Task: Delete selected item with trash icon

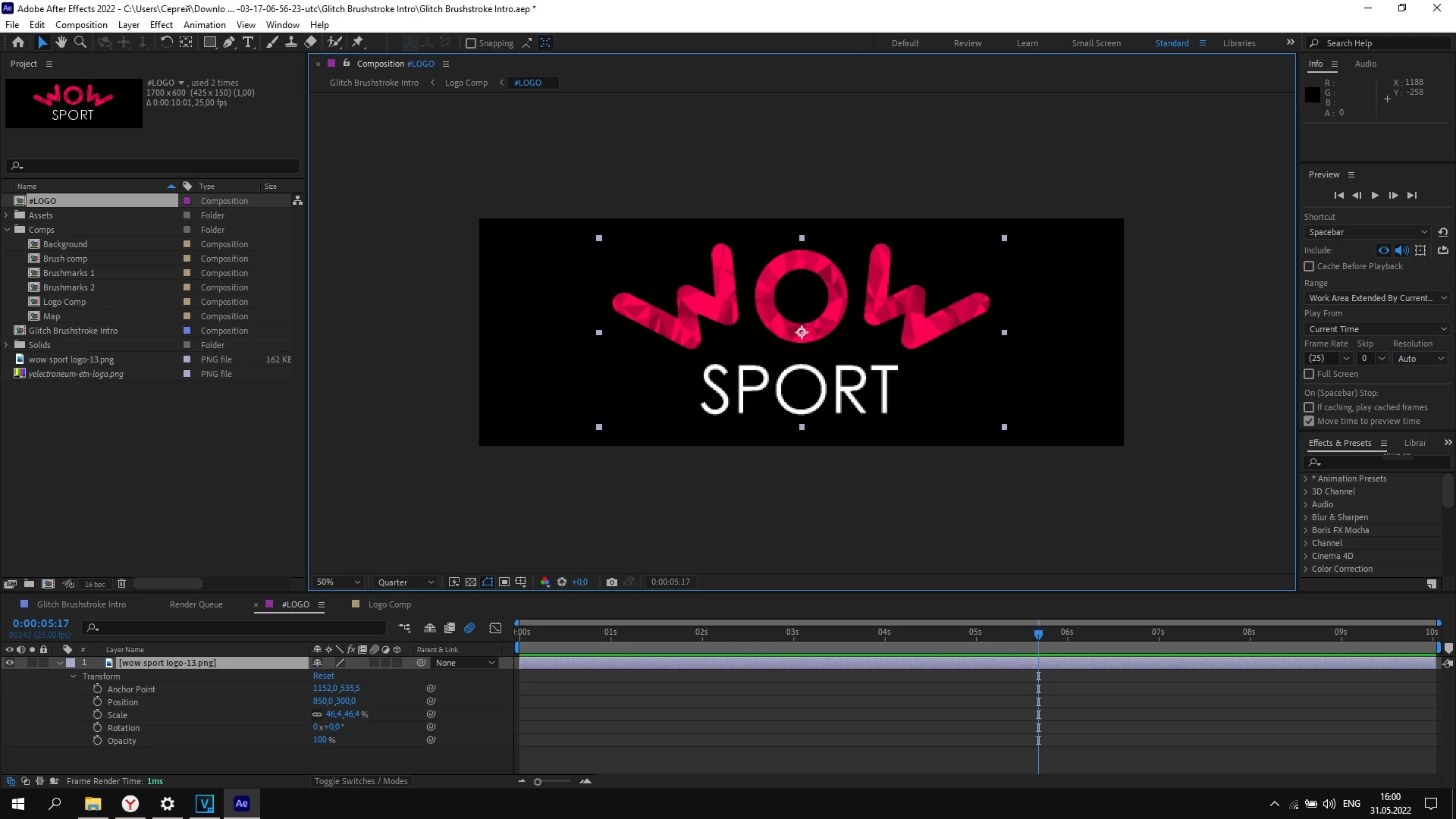Action: (121, 584)
